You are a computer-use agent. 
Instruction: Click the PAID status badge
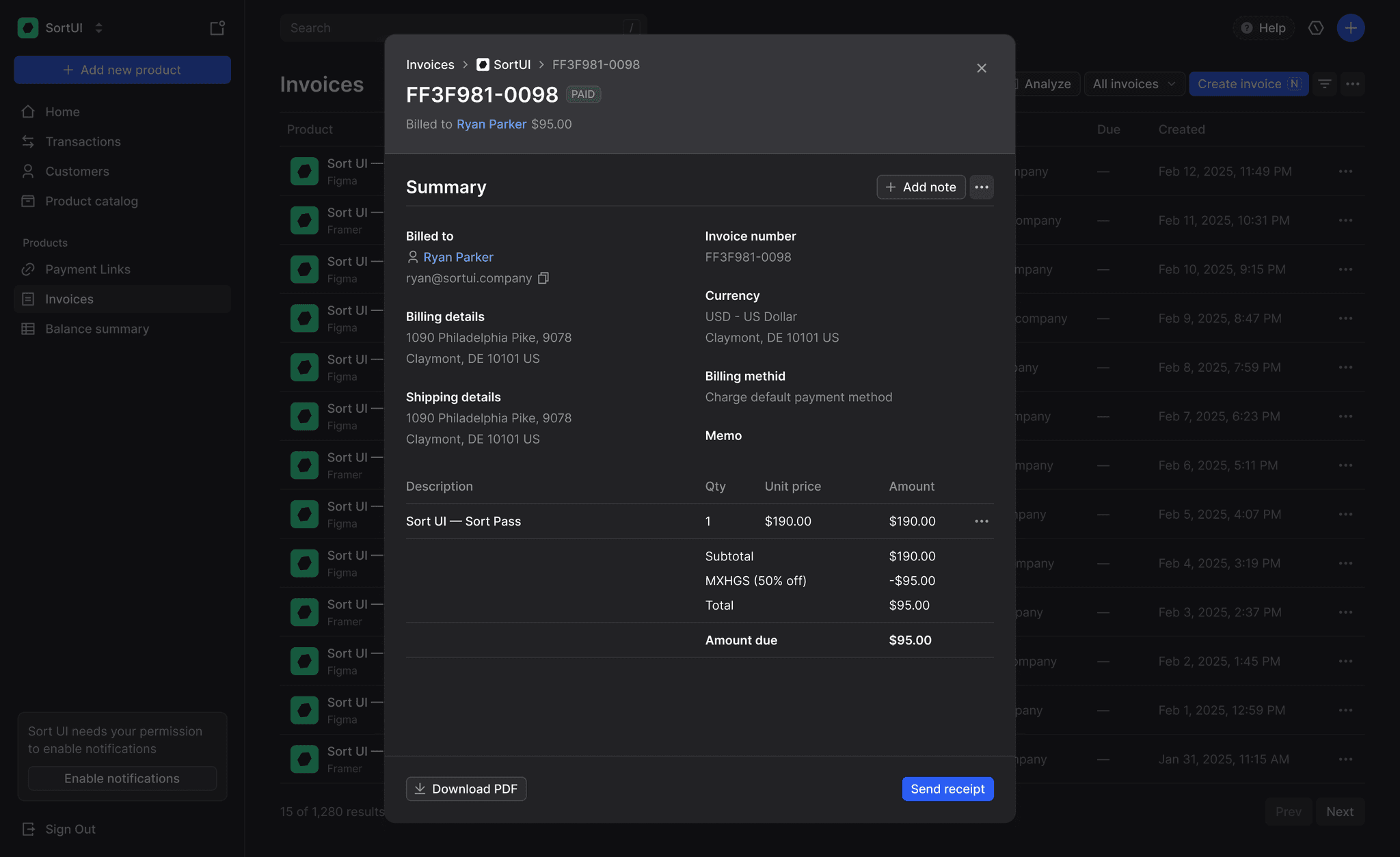(583, 94)
